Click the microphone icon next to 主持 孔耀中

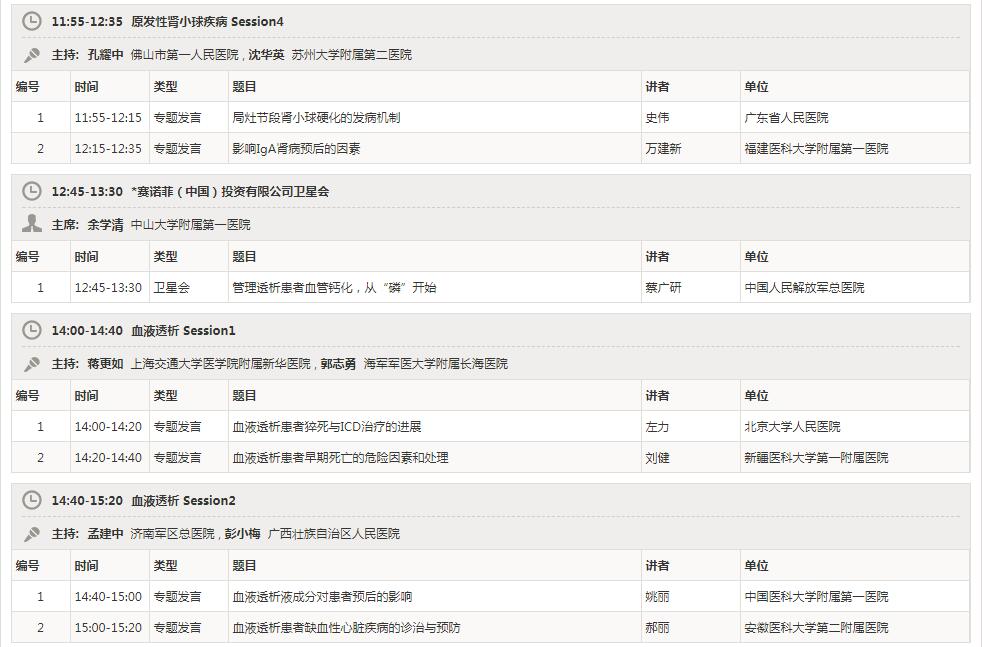point(32,55)
